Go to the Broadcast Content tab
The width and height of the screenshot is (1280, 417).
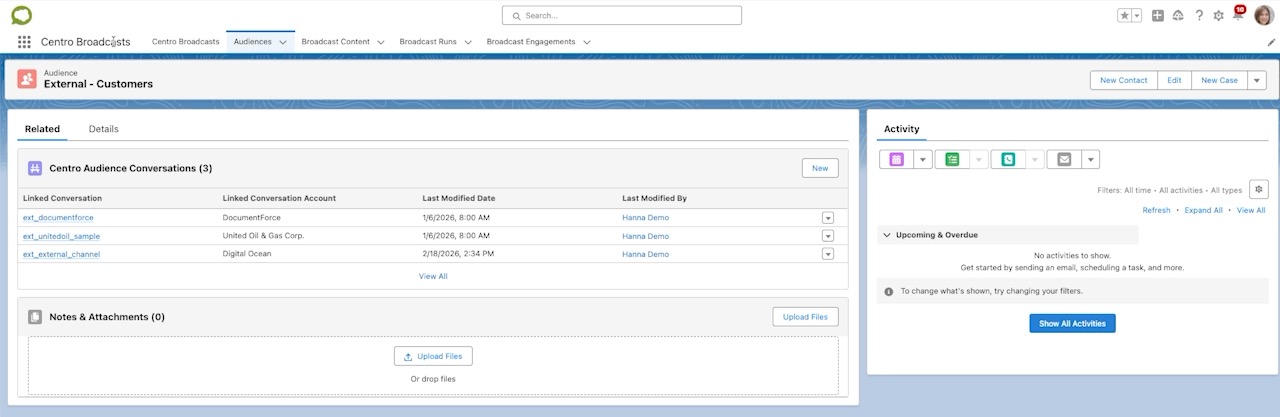click(336, 42)
